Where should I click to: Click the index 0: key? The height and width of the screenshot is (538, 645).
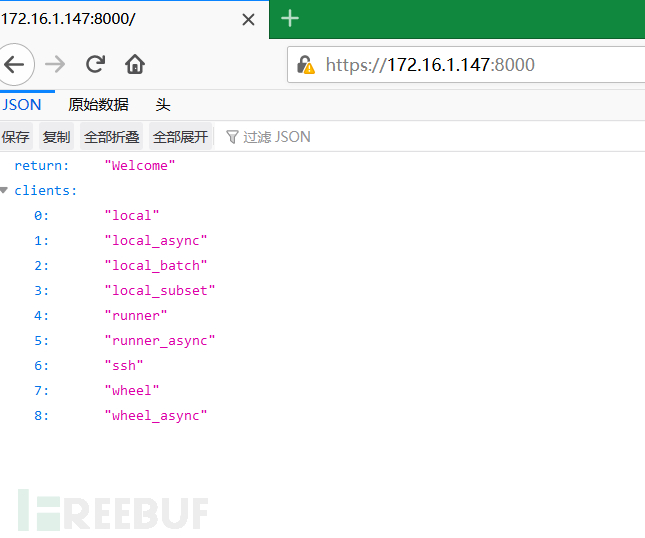click(42, 215)
